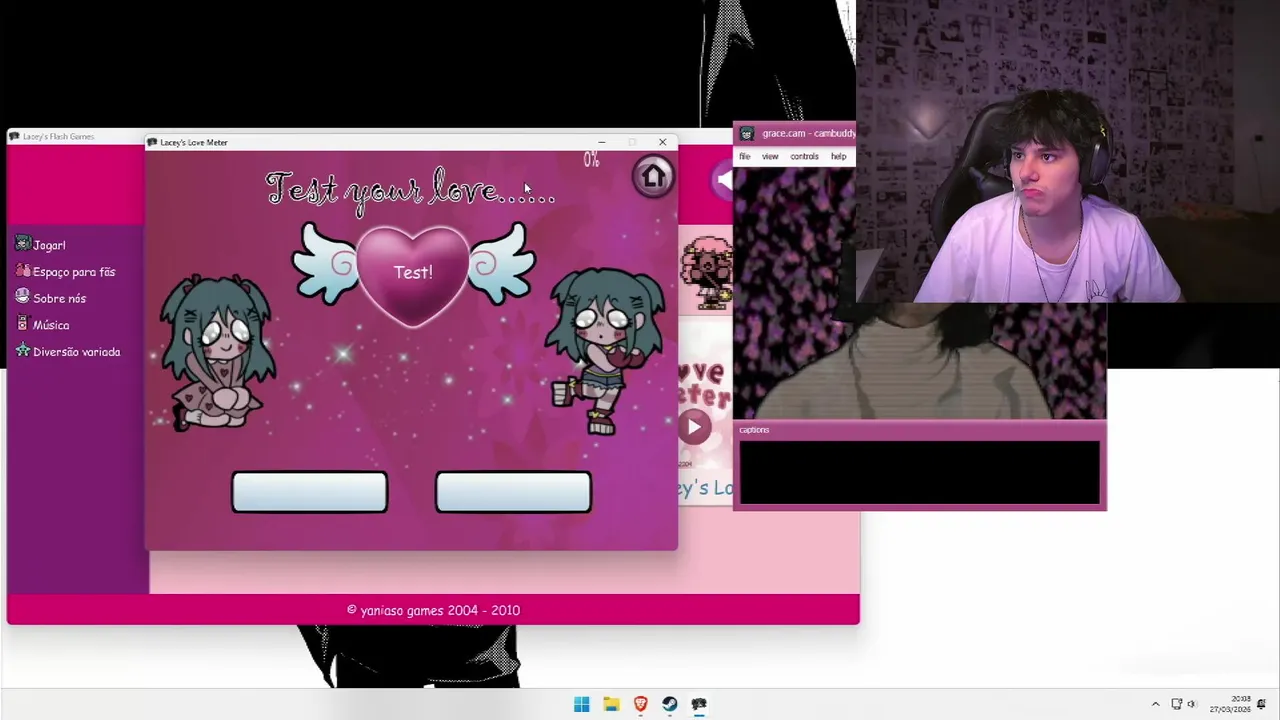
Task: Click the icon beside Sobre nós
Action: point(23,297)
